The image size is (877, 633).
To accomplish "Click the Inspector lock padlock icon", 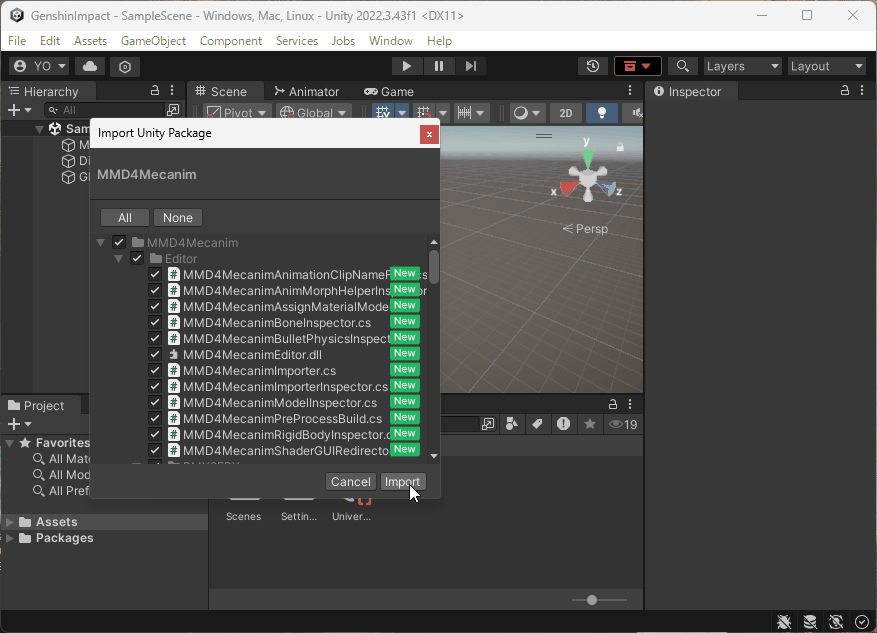I will coord(846,90).
